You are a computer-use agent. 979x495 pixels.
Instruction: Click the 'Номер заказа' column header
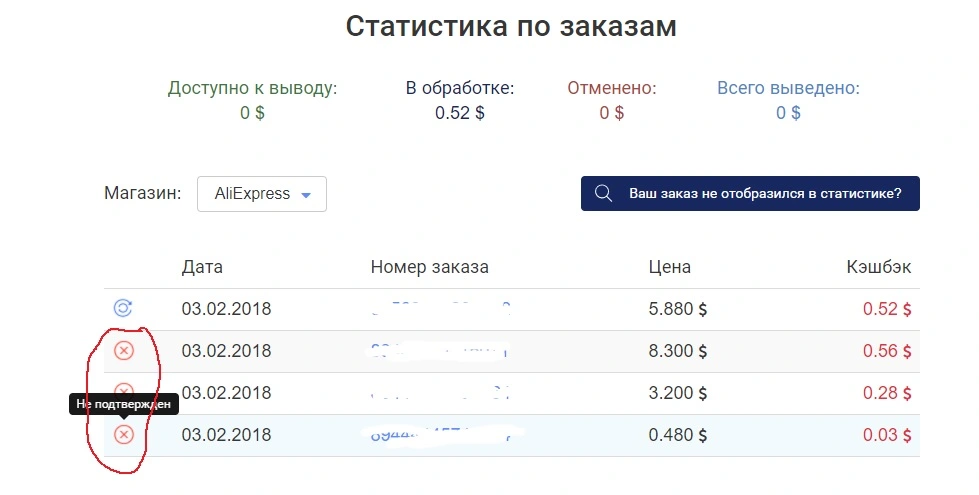[430, 267]
